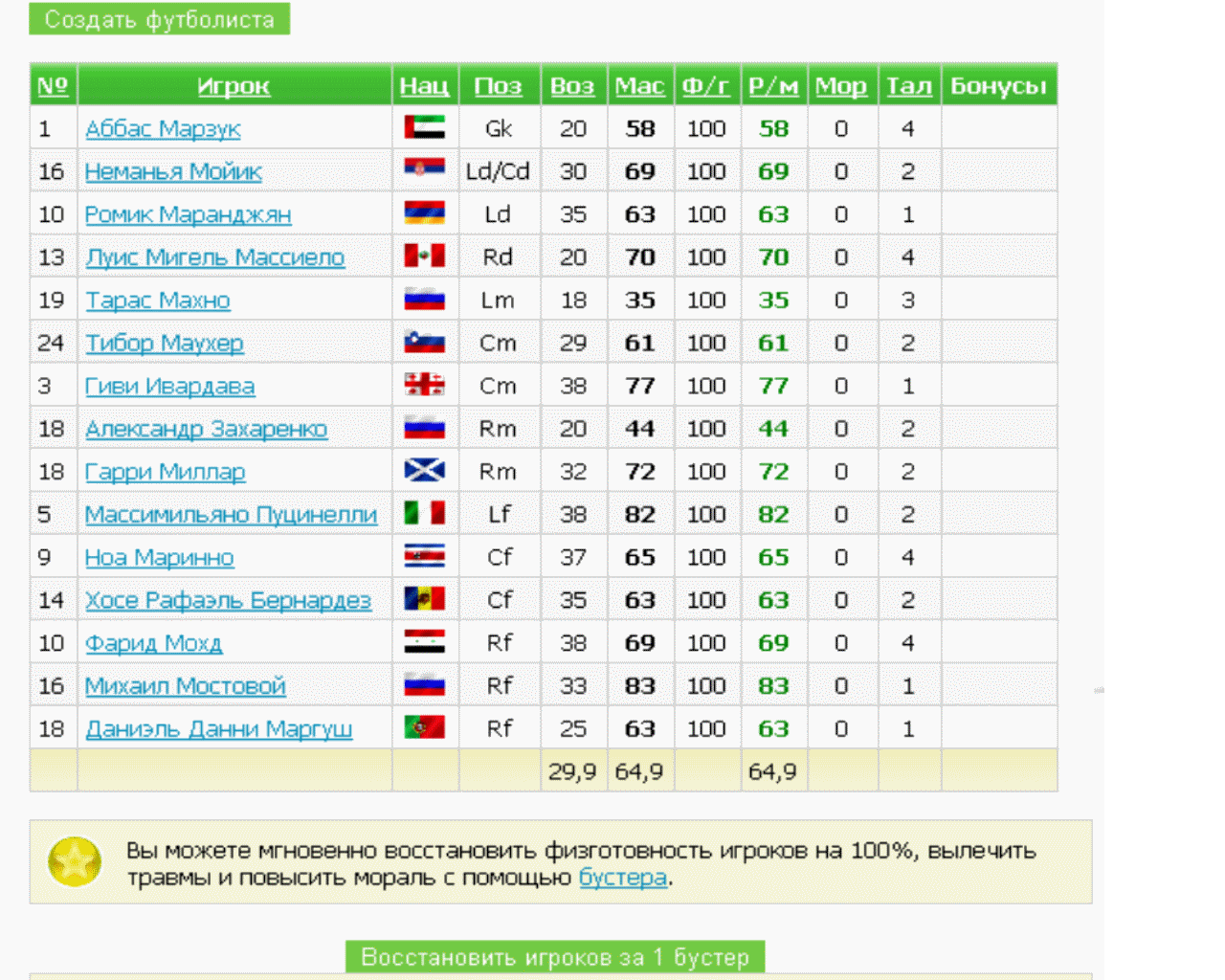The image size is (1225, 980).
Task: Sort players by Мас column header
Action: coord(639,86)
